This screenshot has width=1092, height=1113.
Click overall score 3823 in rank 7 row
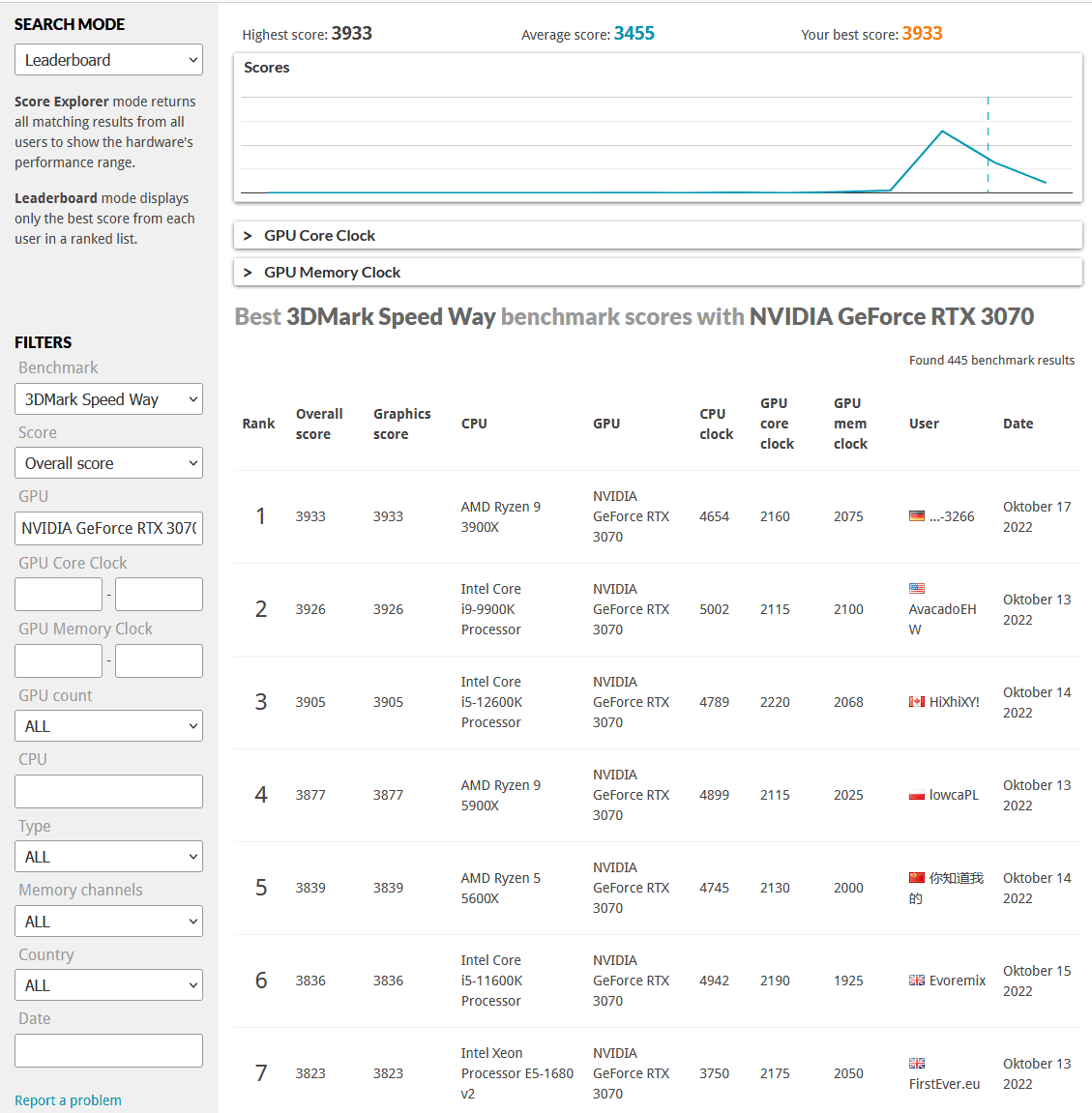pyautogui.click(x=310, y=1073)
